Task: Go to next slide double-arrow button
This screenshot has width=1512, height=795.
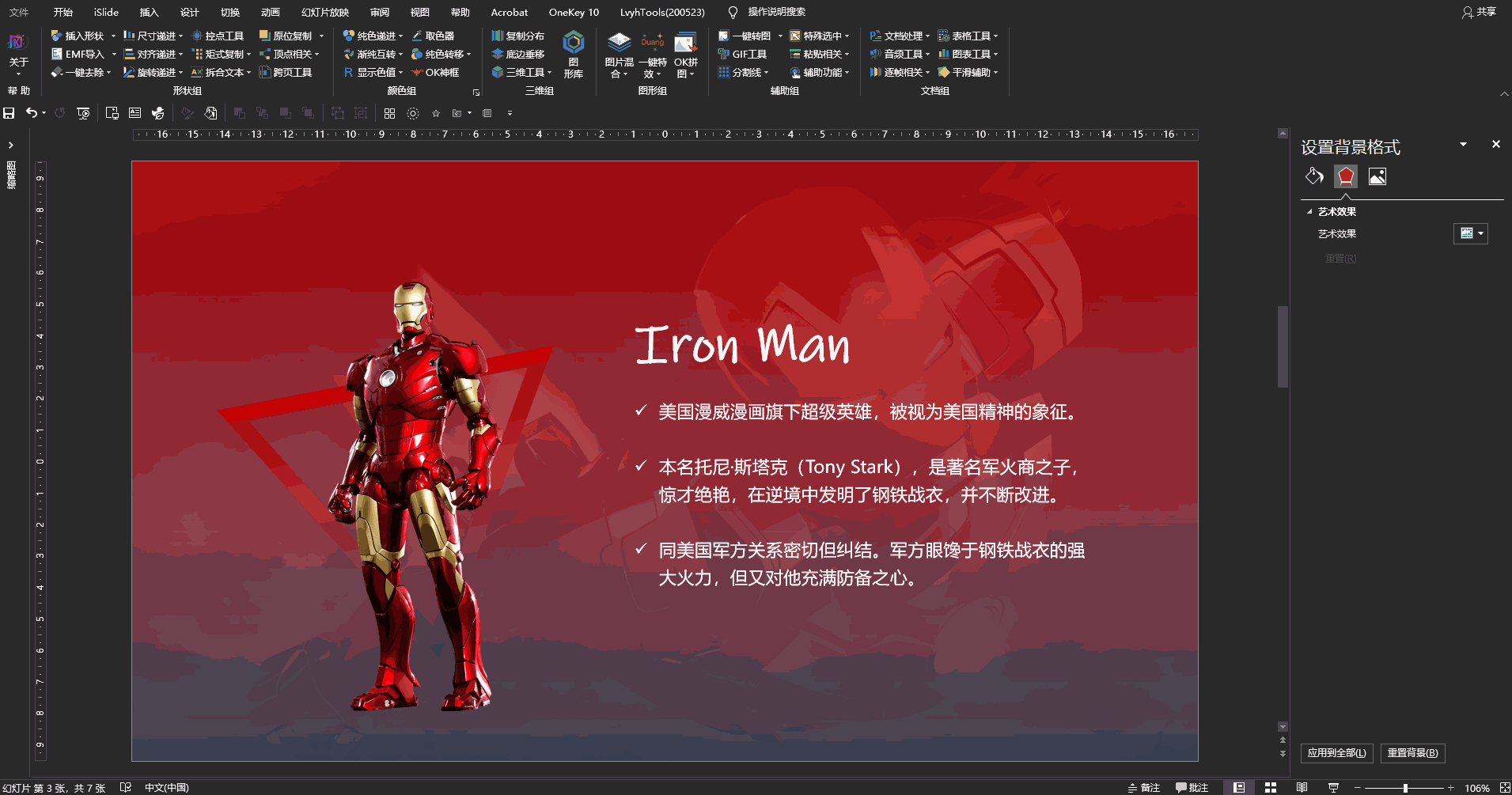Action: click(1283, 754)
